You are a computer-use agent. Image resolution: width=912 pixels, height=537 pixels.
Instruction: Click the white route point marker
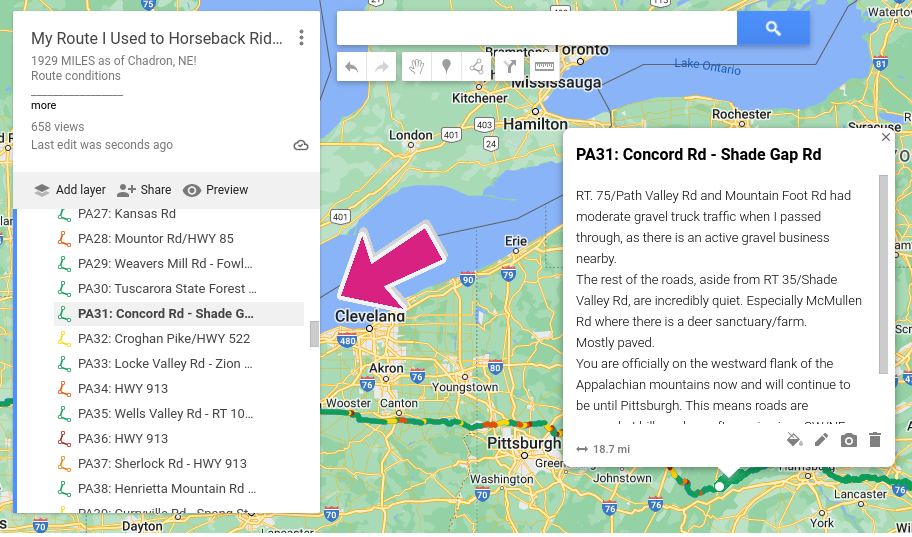(719, 486)
